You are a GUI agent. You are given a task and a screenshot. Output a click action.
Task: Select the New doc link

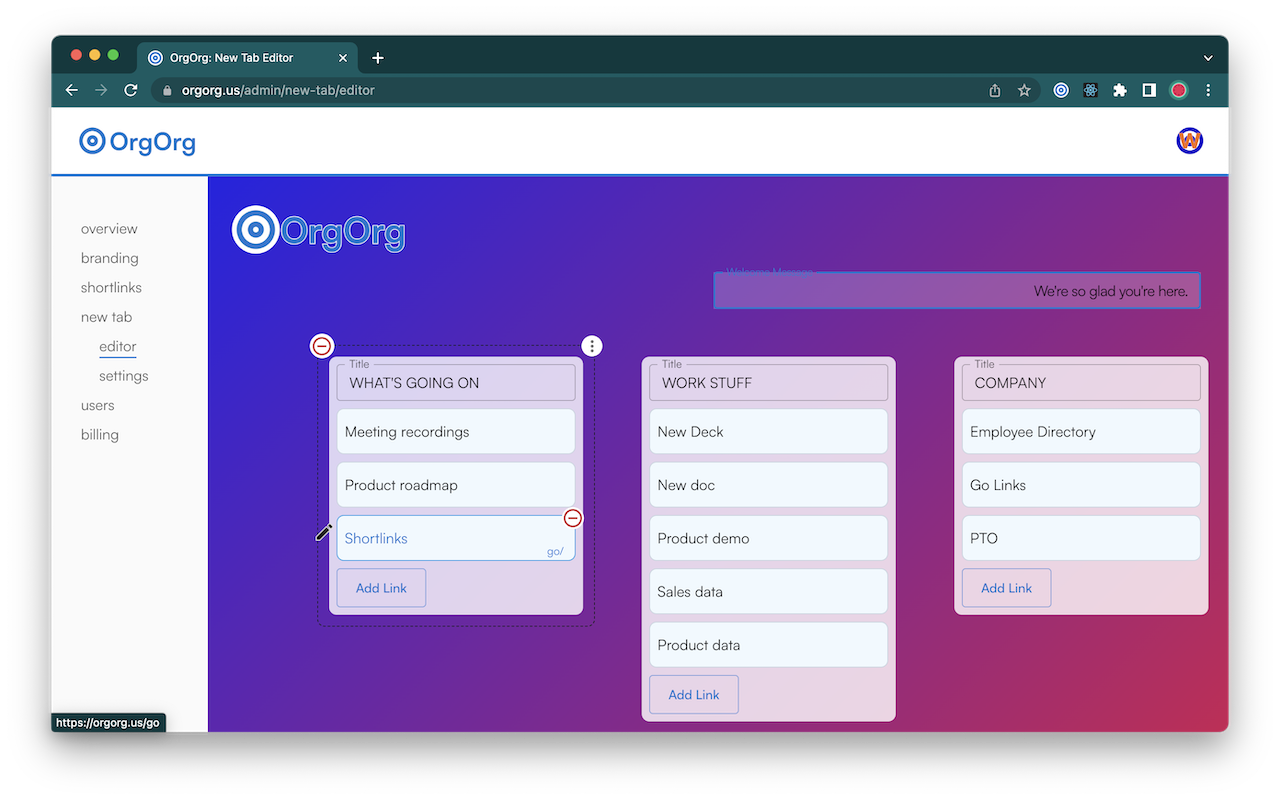pos(769,485)
